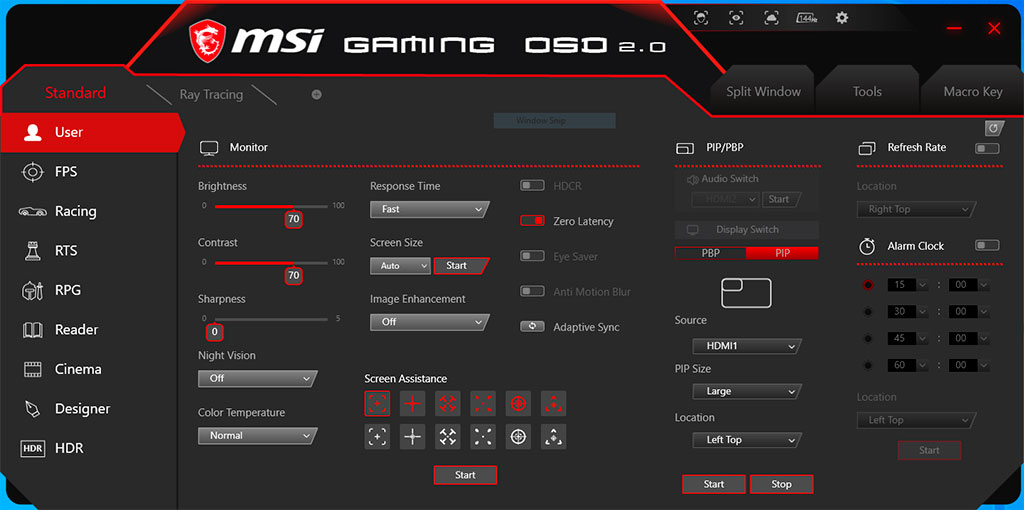
Task: Toggle the Adaptive Sync switch
Action: point(532,327)
